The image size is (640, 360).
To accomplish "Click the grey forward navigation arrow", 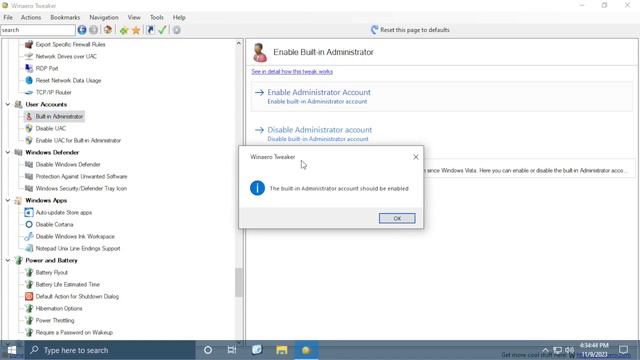I will (x=93, y=30).
